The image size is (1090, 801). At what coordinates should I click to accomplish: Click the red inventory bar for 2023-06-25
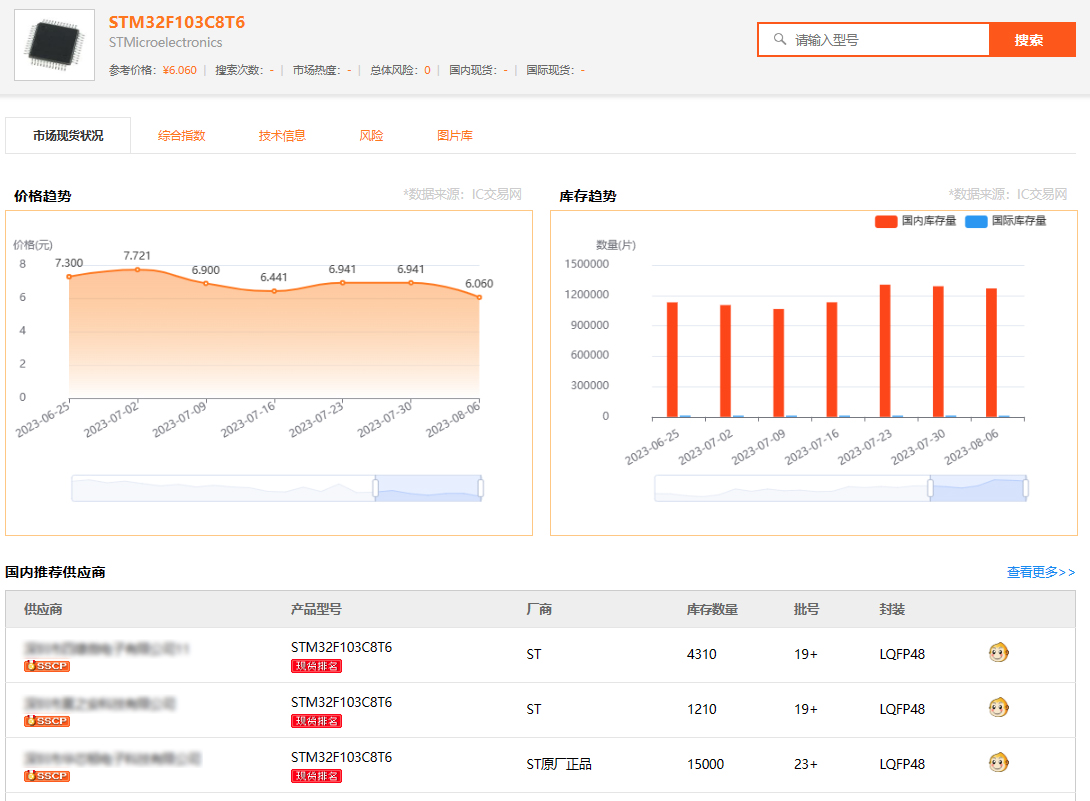tap(672, 359)
